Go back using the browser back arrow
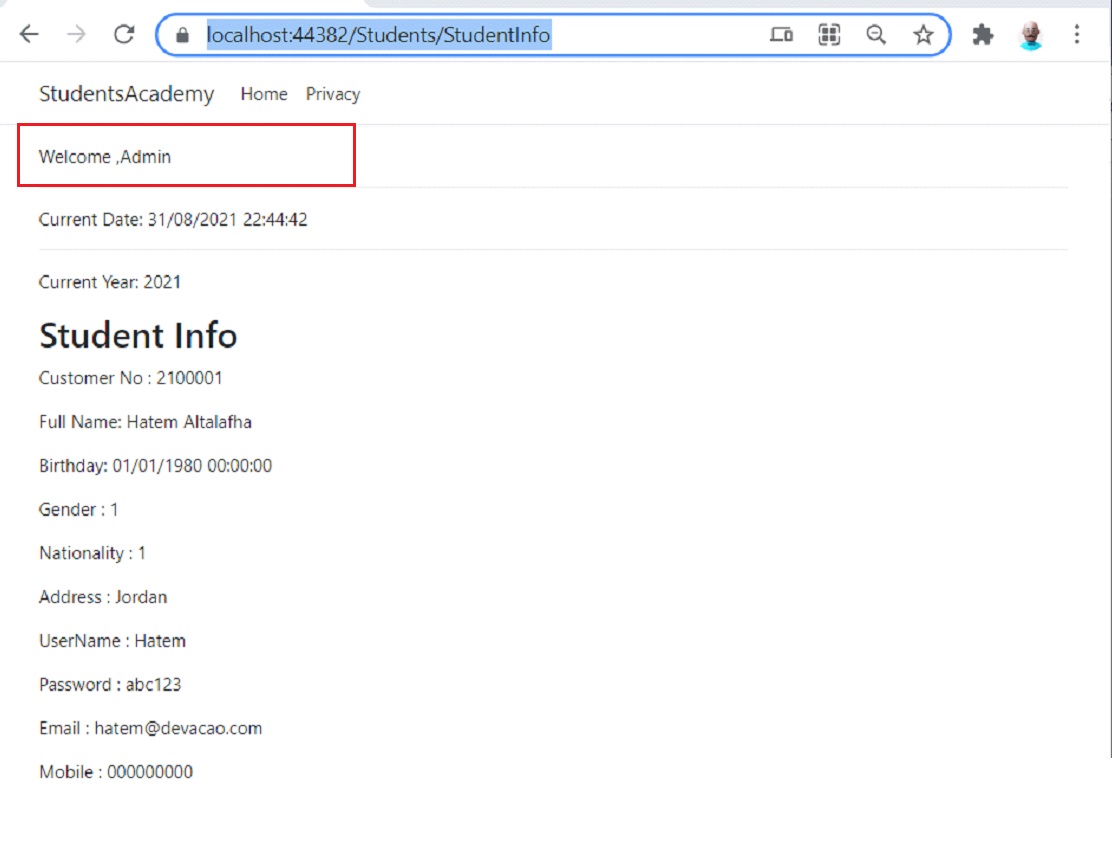The width and height of the screenshot is (1112, 852). pos(29,34)
